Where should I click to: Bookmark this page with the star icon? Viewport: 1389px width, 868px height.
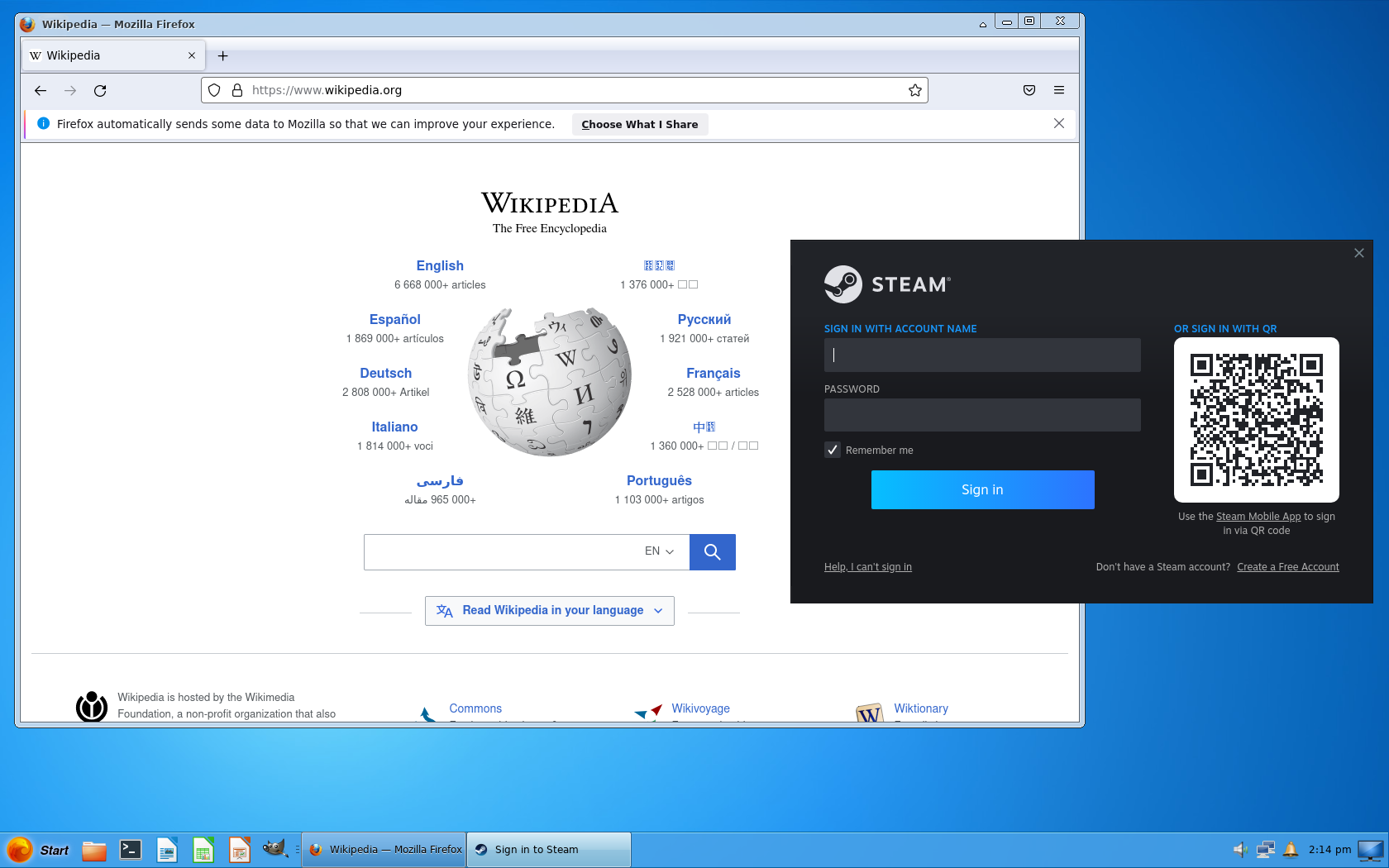[x=915, y=90]
